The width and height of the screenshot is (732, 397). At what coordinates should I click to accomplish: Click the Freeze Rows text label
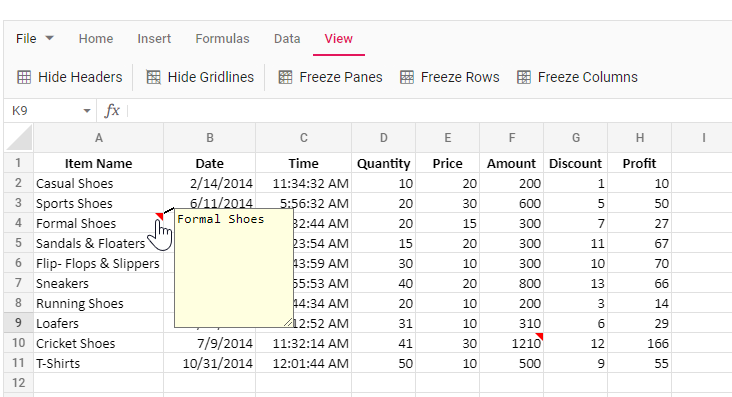click(x=460, y=77)
